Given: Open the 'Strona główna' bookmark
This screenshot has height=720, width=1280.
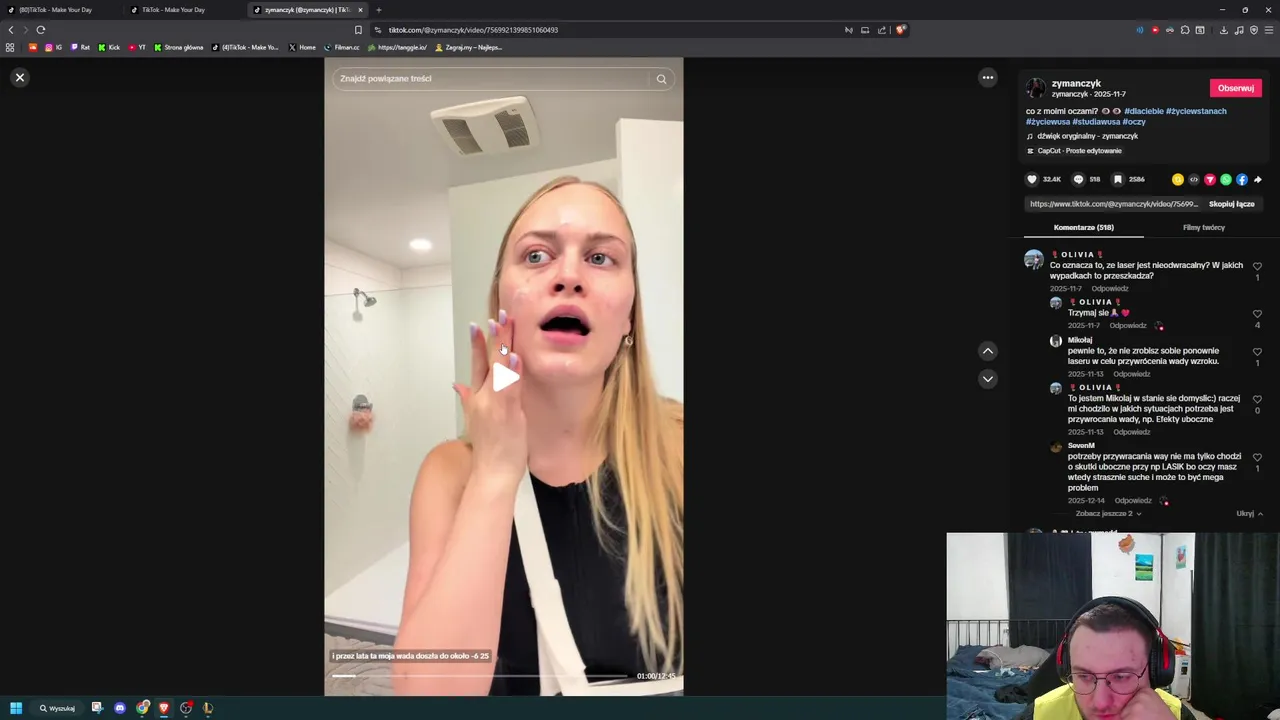Looking at the screenshot, I should [178, 47].
